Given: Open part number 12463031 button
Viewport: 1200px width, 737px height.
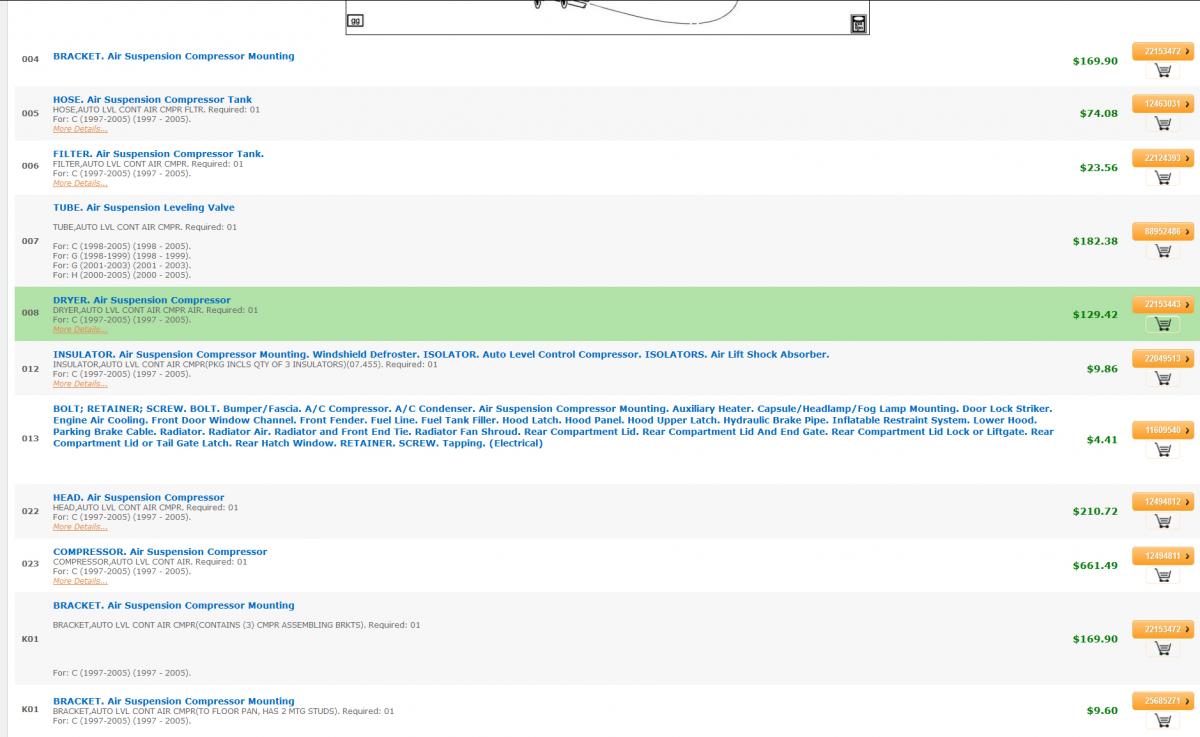Looking at the screenshot, I should (1162, 104).
